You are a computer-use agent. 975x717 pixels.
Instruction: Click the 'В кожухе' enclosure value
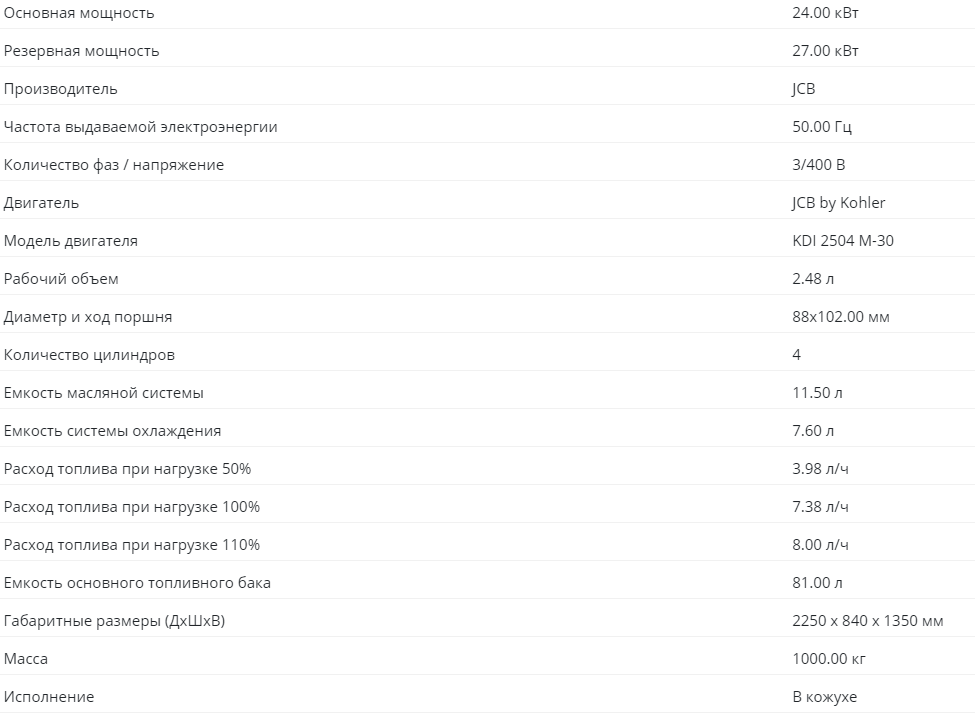pos(825,696)
